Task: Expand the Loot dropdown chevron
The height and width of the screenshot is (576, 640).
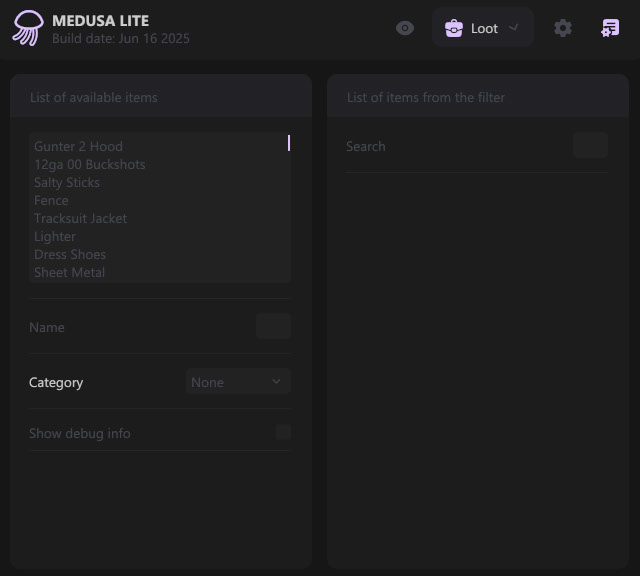Action: coord(514,28)
